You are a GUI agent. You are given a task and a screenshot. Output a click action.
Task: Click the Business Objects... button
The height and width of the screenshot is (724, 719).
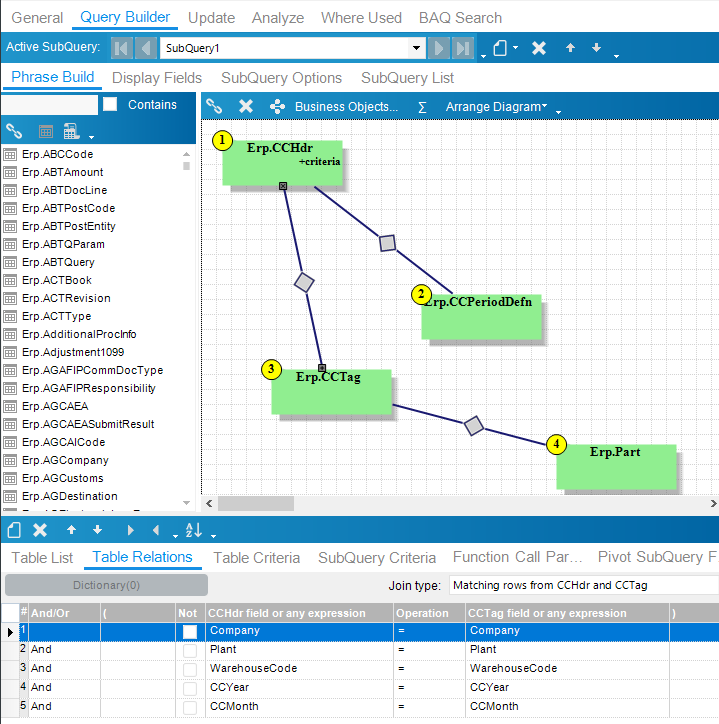346,107
